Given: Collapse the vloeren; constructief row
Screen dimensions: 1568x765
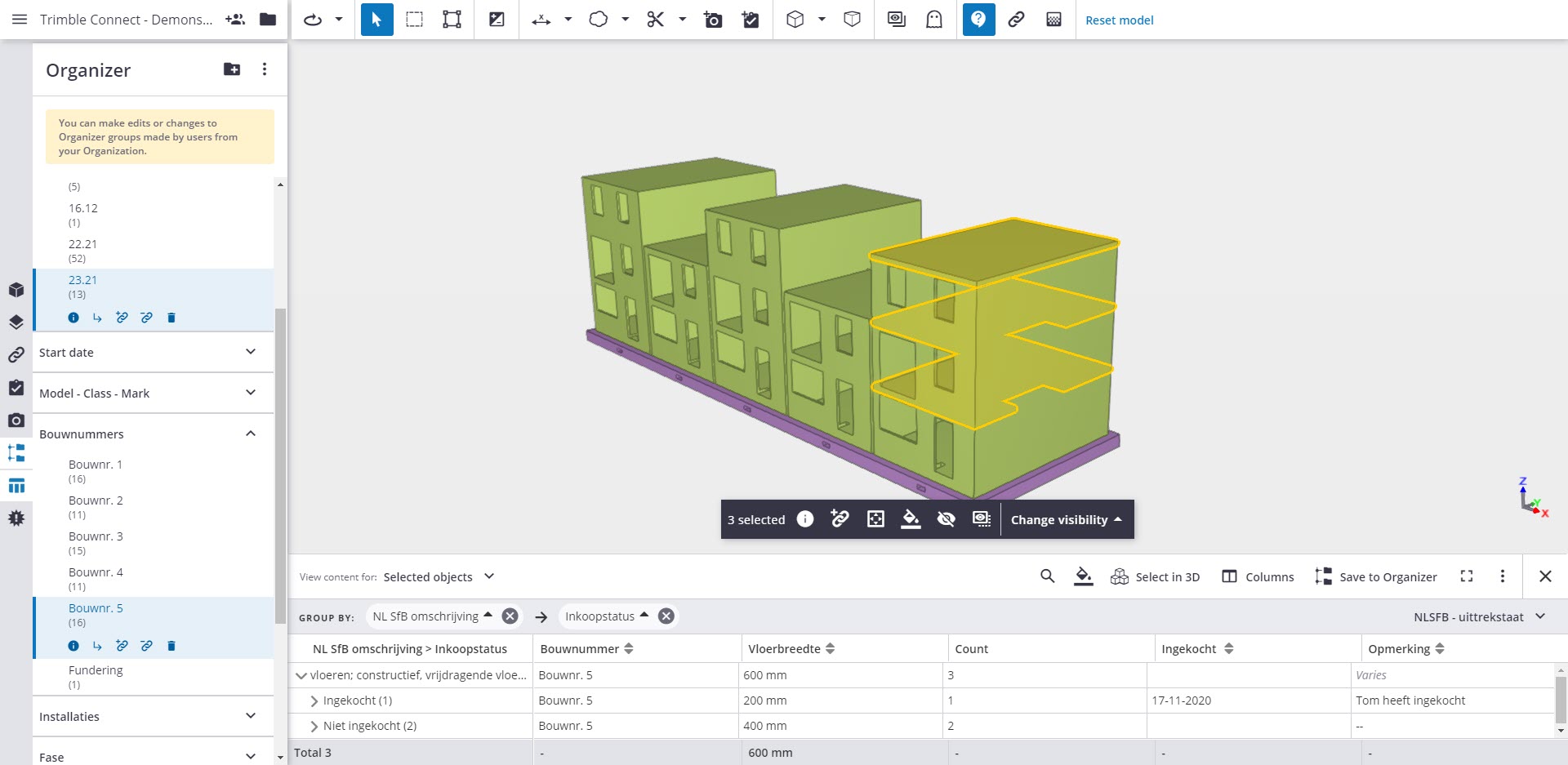Looking at the screenshot, I should tap(301, 675).
